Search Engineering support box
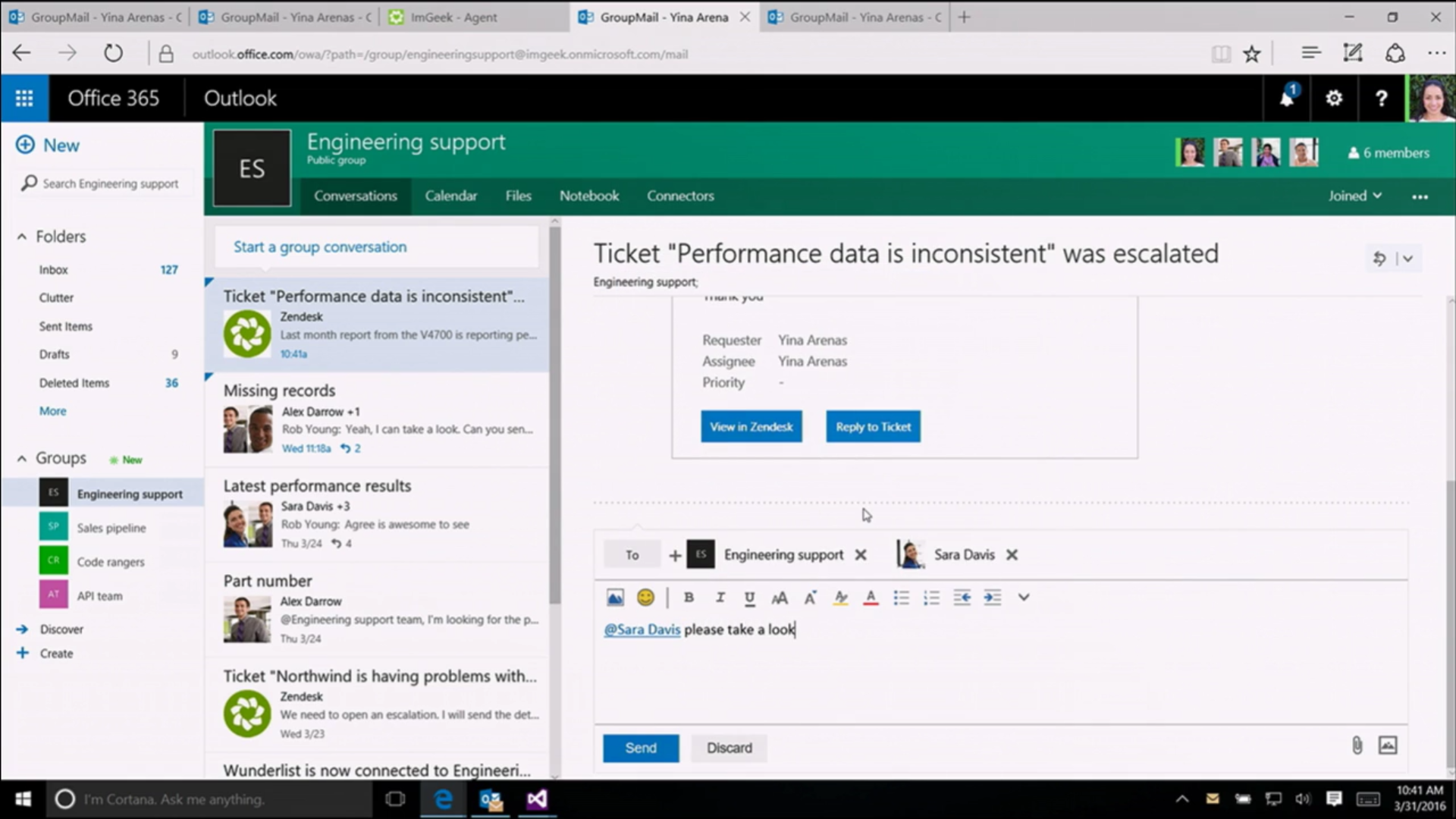 106,184
